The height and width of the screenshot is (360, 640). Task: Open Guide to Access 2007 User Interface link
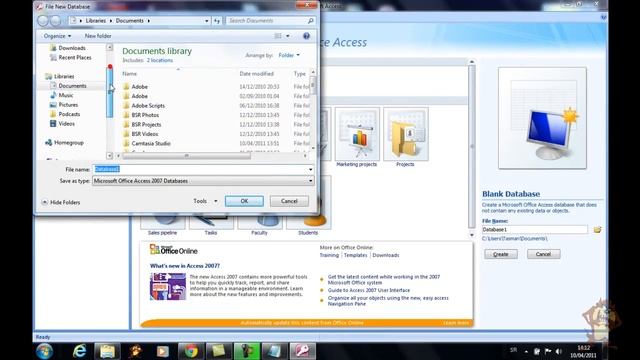click(x=369, y=290)
